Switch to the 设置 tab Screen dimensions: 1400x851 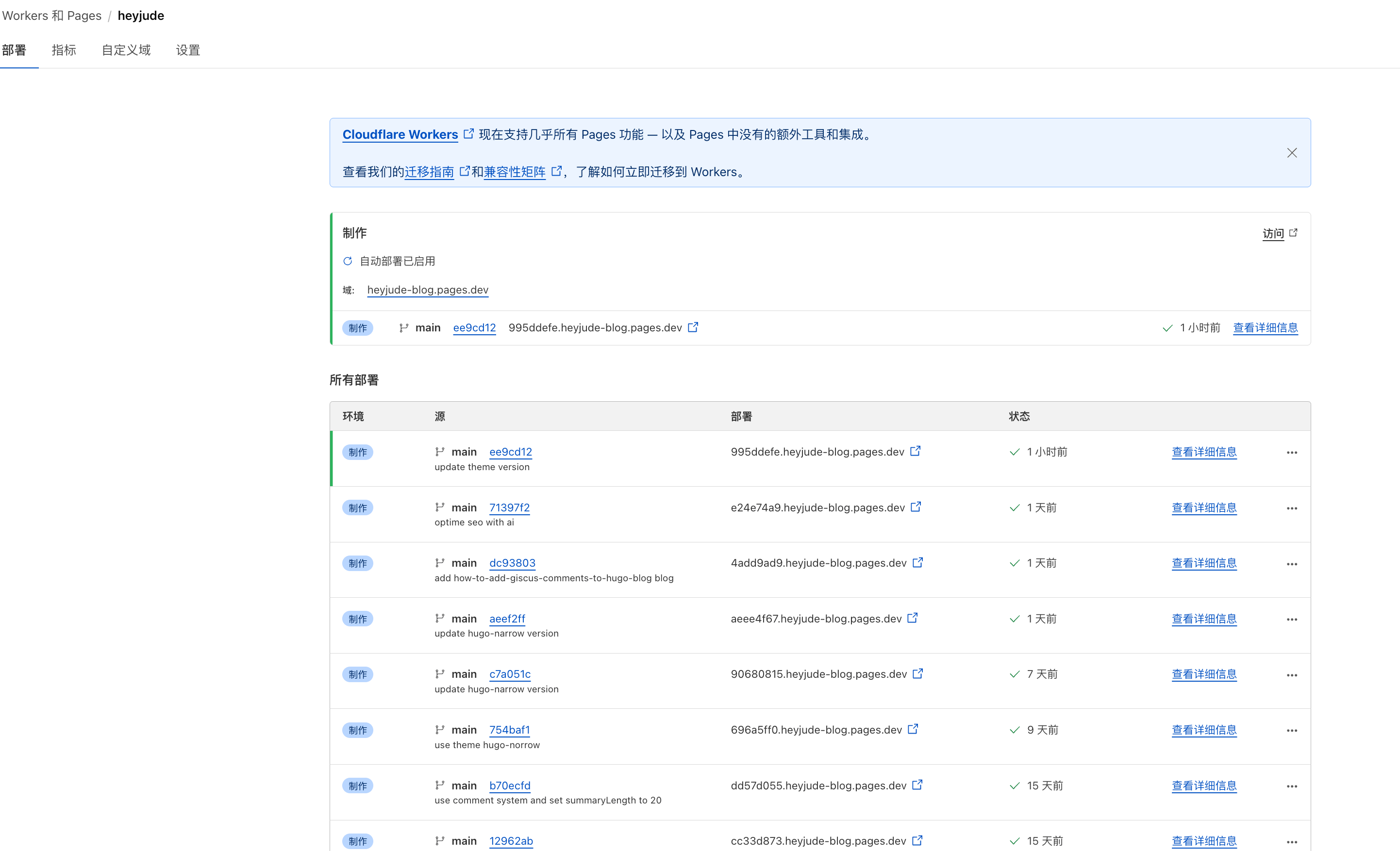[x=188, y=50]
